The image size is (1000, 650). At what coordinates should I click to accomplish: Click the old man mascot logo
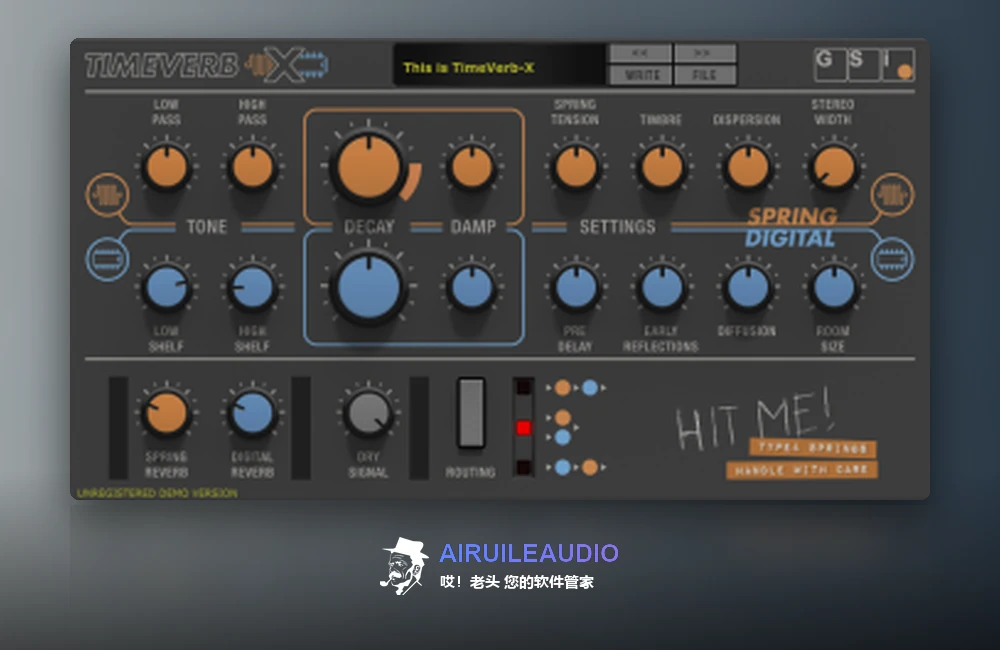[x=404, y=566]
